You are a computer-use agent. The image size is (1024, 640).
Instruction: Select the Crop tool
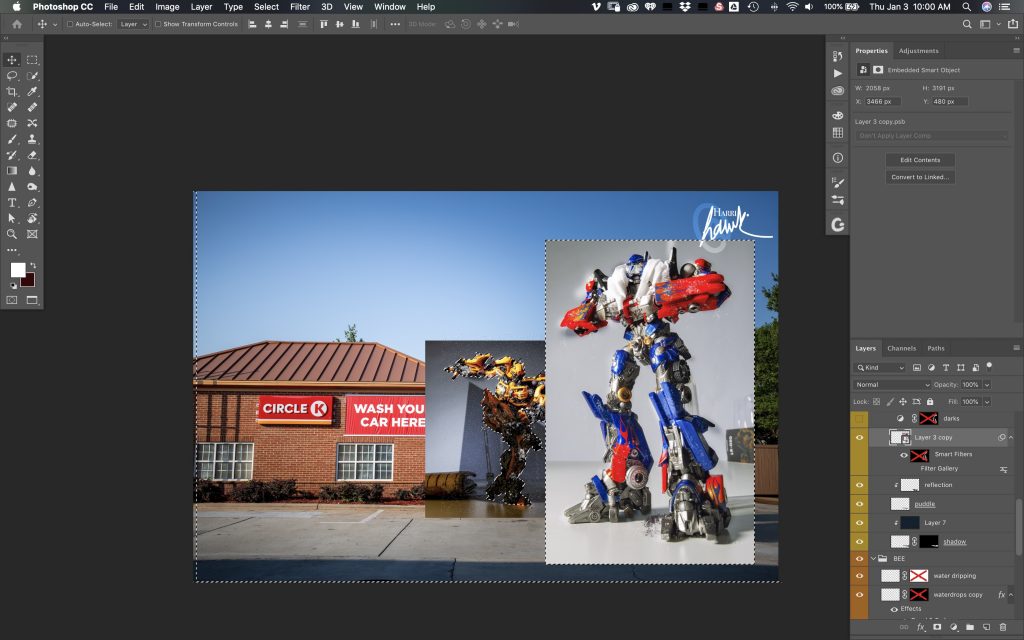click(x=12, y=91)
